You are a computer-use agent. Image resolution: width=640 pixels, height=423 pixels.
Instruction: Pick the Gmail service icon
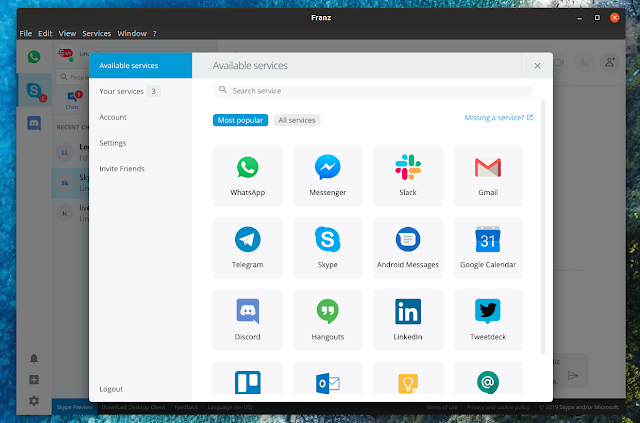(488, 167)
